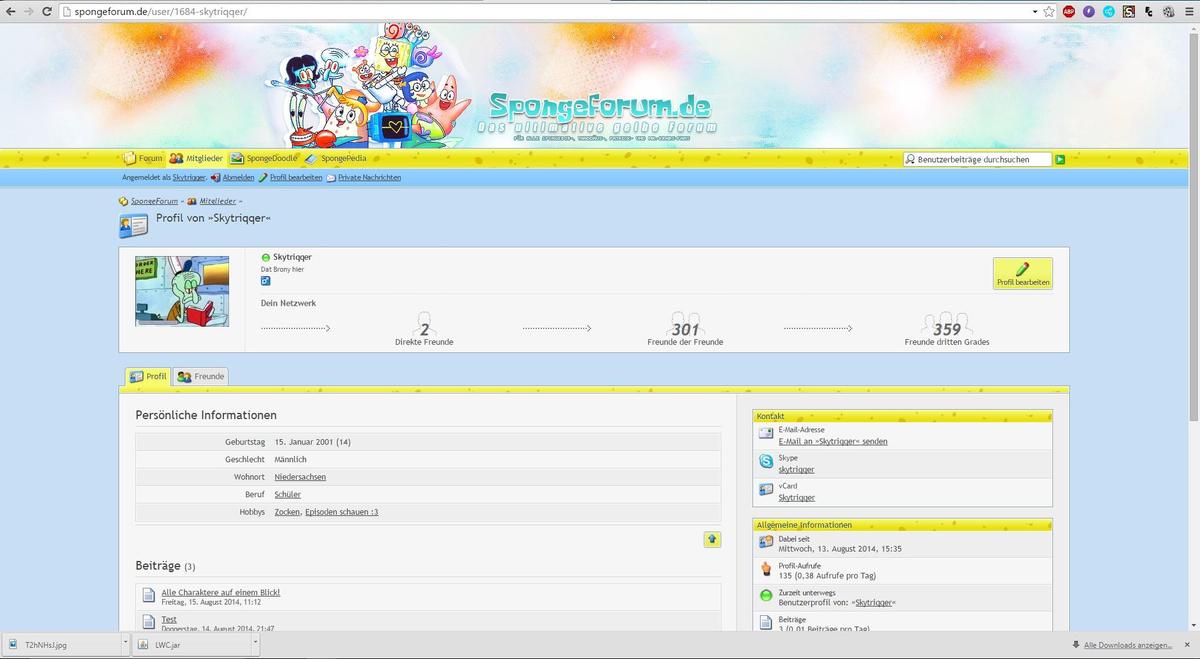Click the Squidward avatar image
Image resolution: width=1200 pixels, height=659 pixels.
click(182, 291)
